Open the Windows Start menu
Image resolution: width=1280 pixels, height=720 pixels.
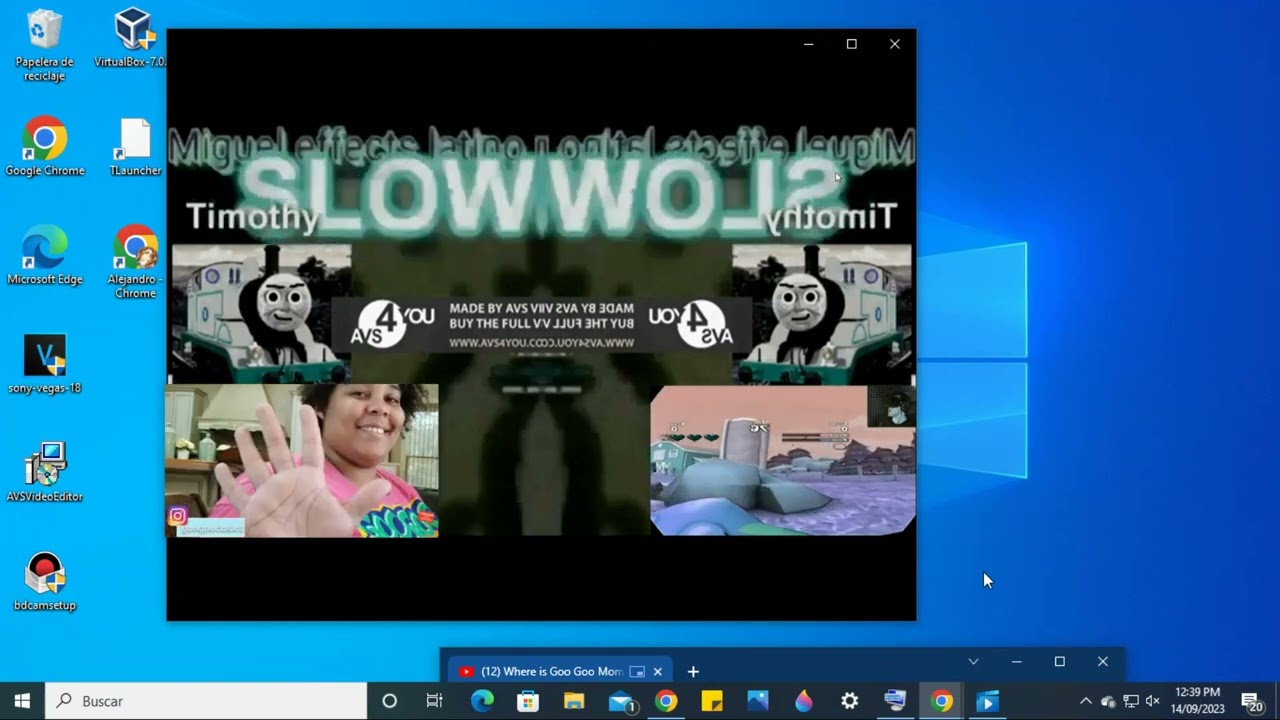[22, 701]
